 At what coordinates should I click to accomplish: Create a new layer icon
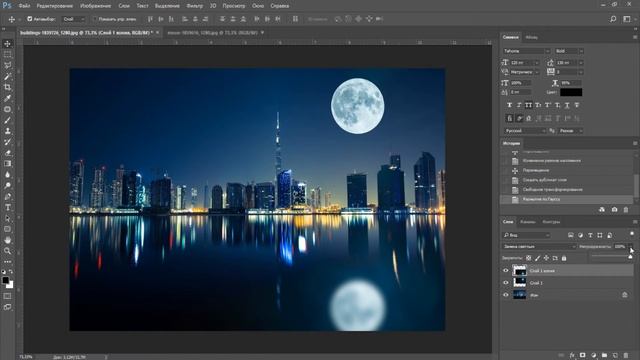pyautogui.click(x=615, y=356)
